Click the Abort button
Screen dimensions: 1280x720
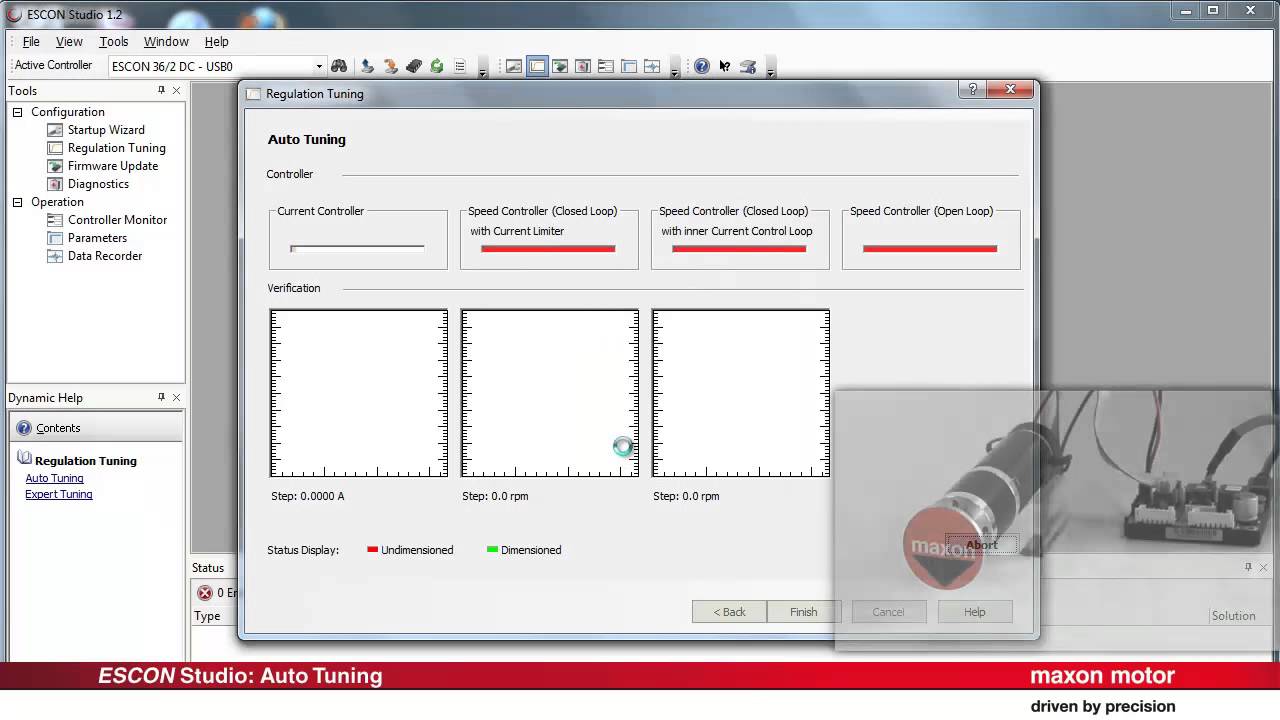(982, 545)
